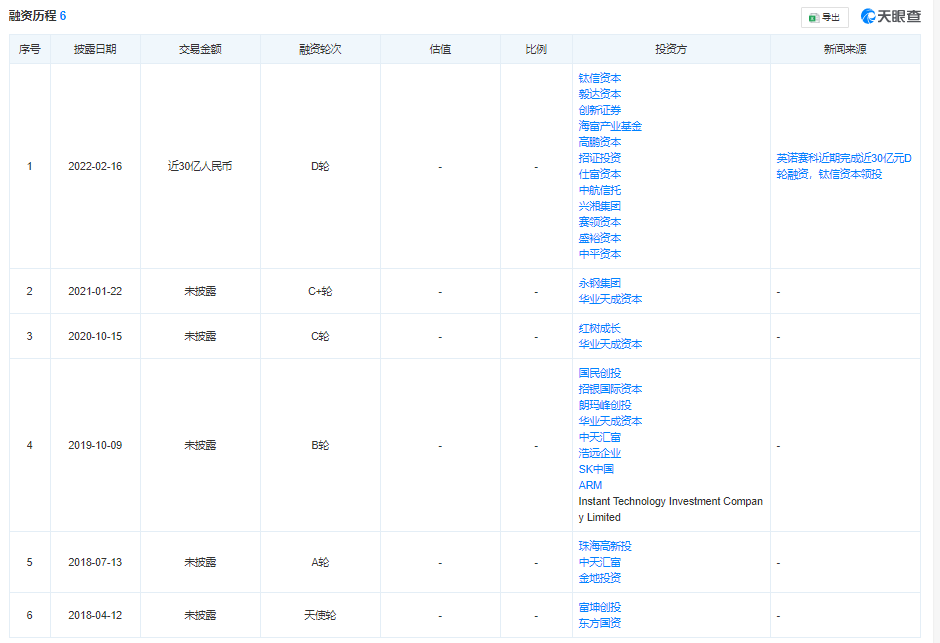Screen dimensions: 940x643
Task: Open investor link SK中国
Action: tap(596, 469)
